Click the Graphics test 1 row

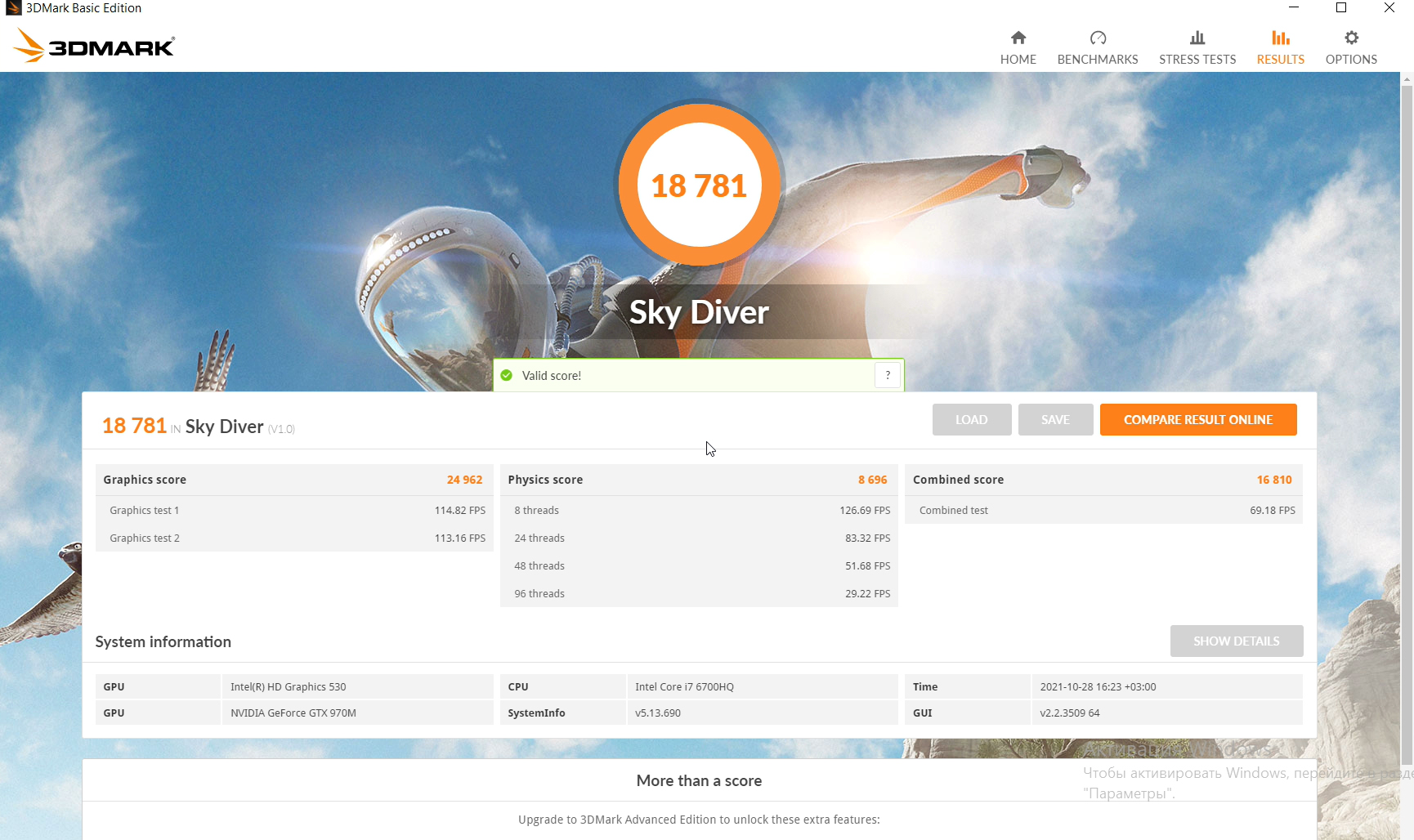pos(294,510)
